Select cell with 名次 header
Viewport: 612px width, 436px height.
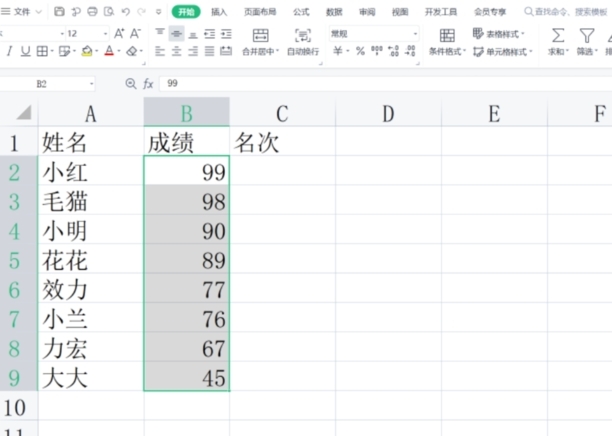pyautogui.click(x=282, y=142)
